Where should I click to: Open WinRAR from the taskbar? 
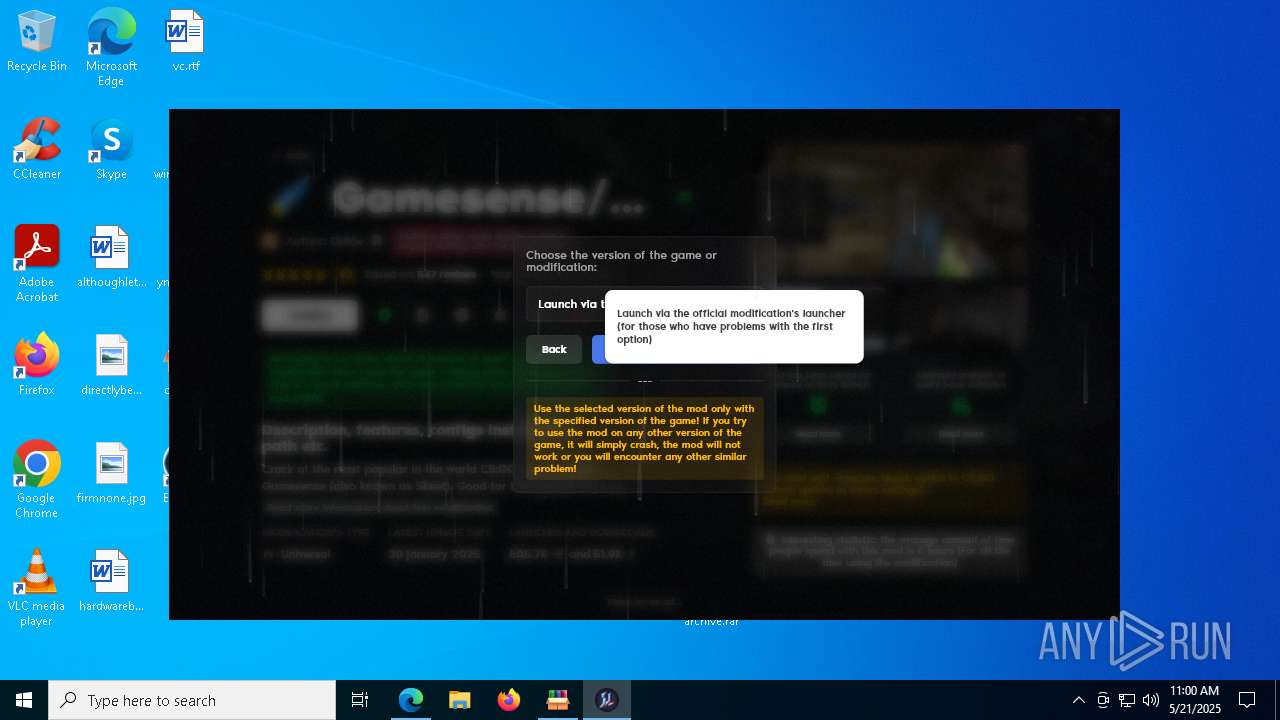pos(558,700)
